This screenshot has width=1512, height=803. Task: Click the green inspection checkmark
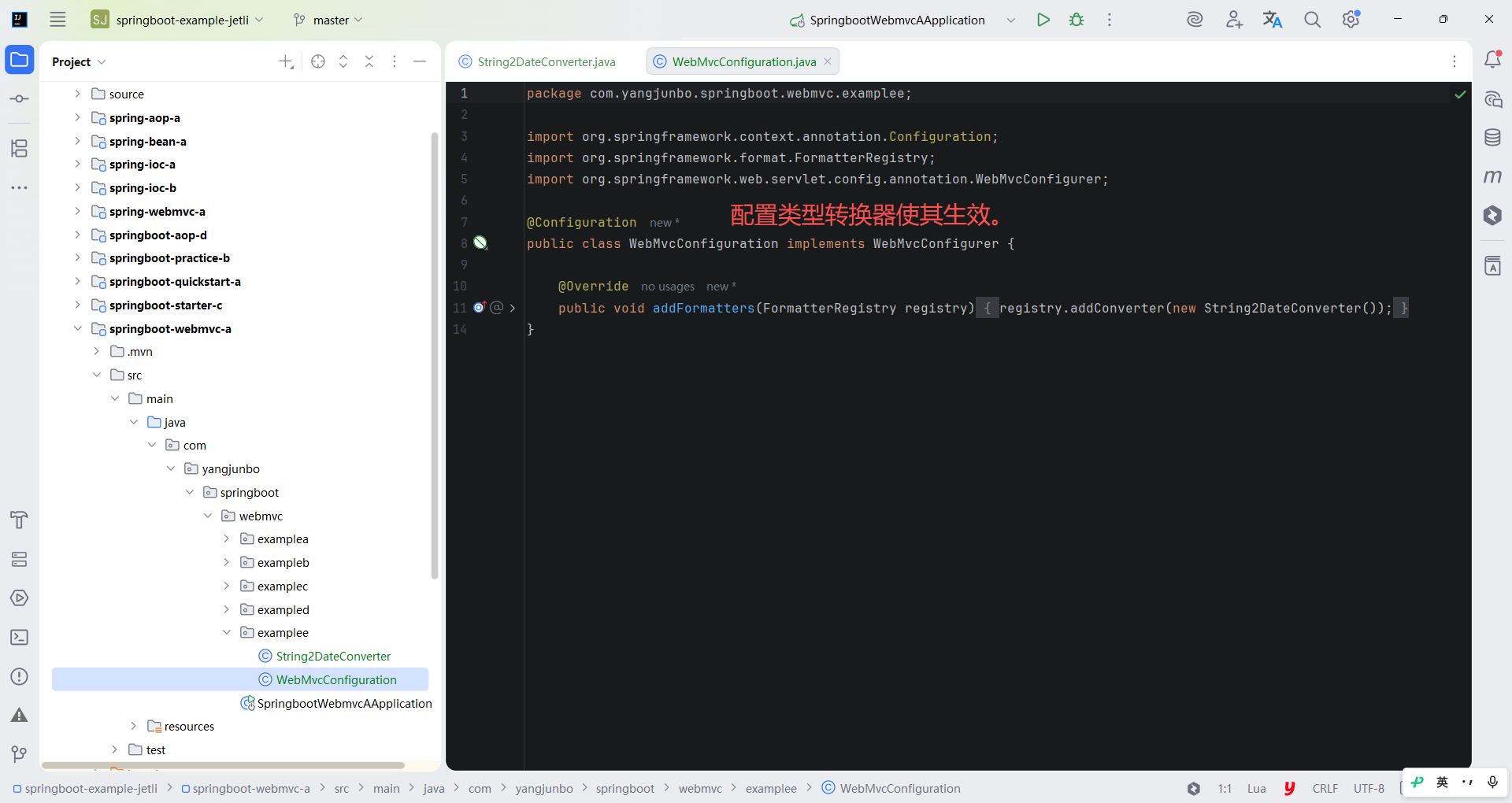click(1460, 94)
